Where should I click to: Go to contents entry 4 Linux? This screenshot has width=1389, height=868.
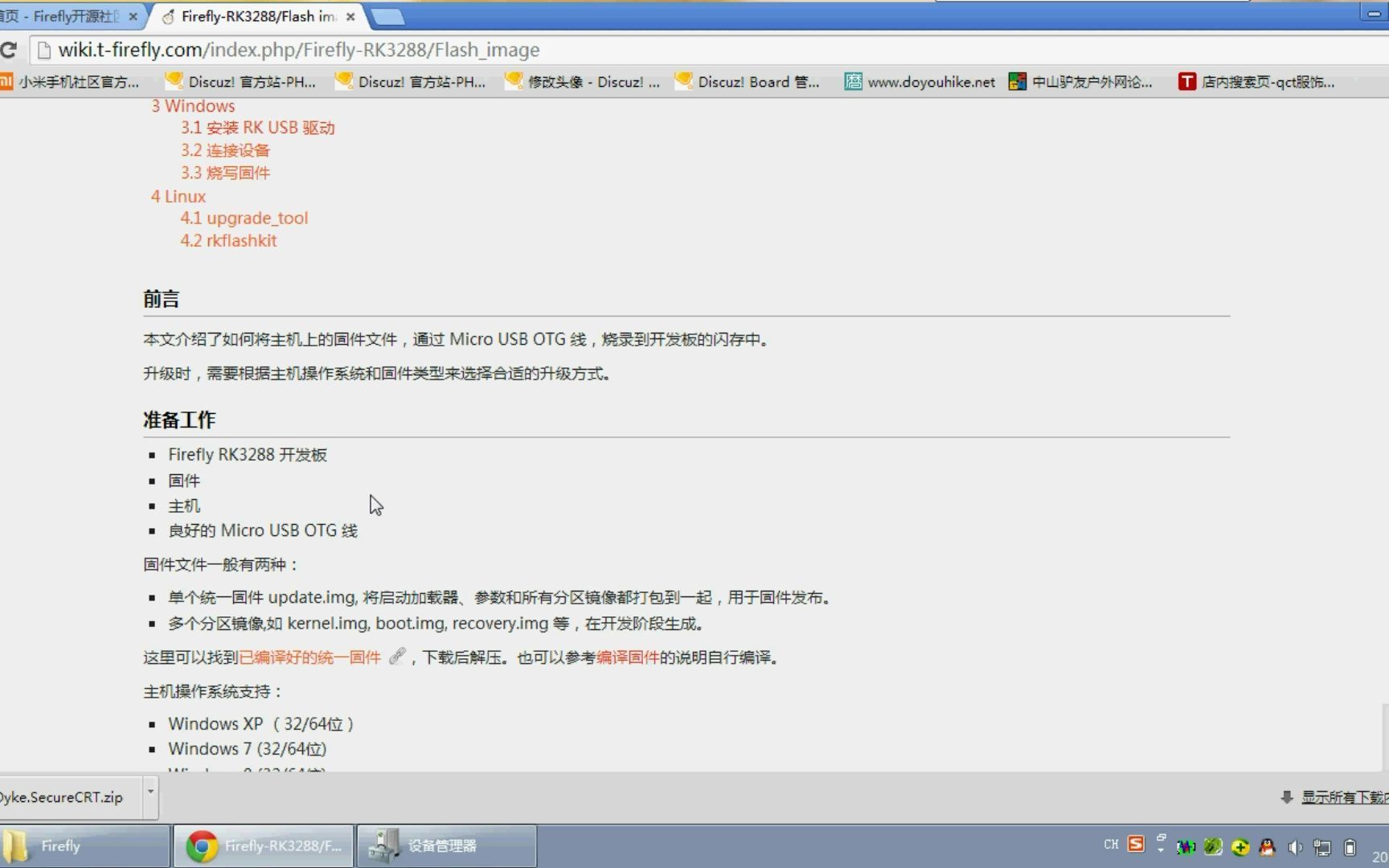point(178,196)
